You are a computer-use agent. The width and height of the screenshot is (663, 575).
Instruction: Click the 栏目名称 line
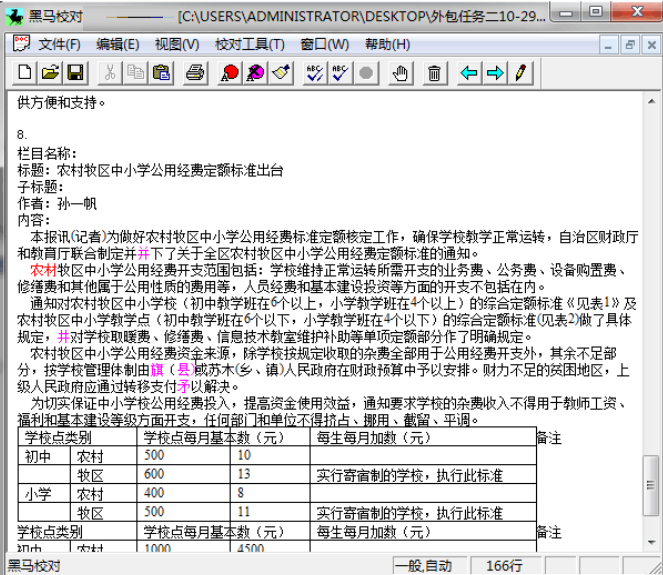[47, 153]
